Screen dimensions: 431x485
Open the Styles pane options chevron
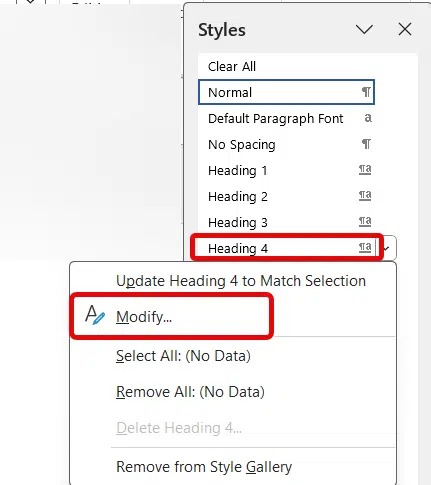point(364,30)
